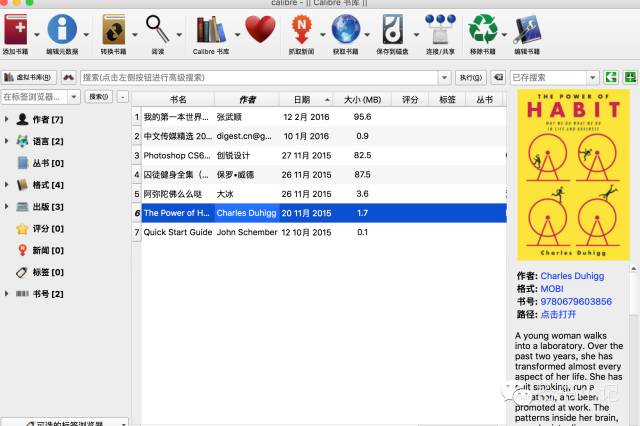The image size is (640, 426).
Task: Sort by the 作者 column header
Action: 247,100
